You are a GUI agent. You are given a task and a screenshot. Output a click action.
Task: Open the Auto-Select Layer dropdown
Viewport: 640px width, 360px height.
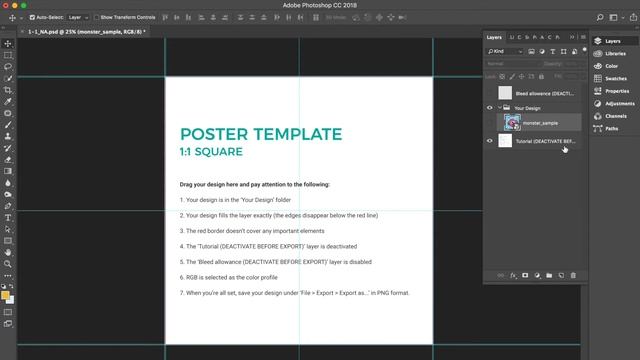(x=78, y=18)
